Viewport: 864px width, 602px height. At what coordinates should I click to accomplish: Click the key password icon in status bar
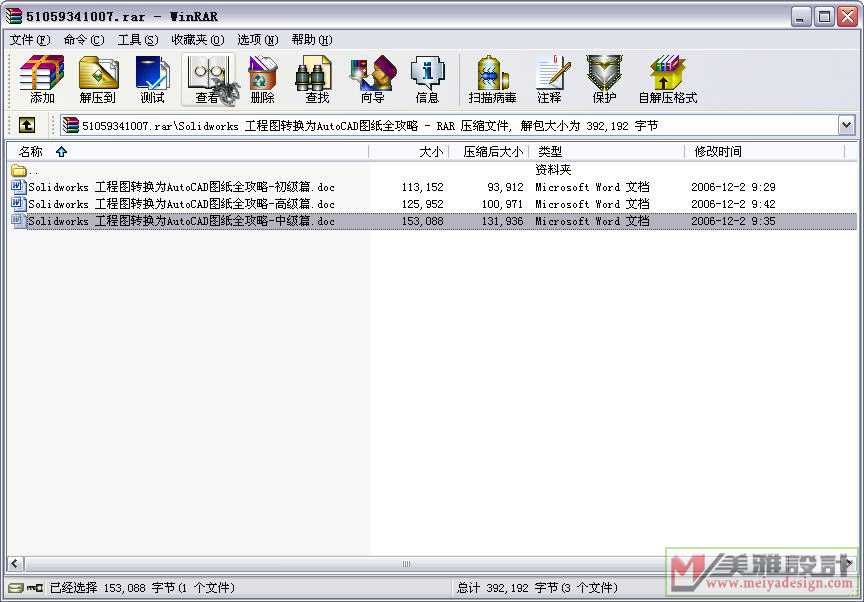coord(35,588)
